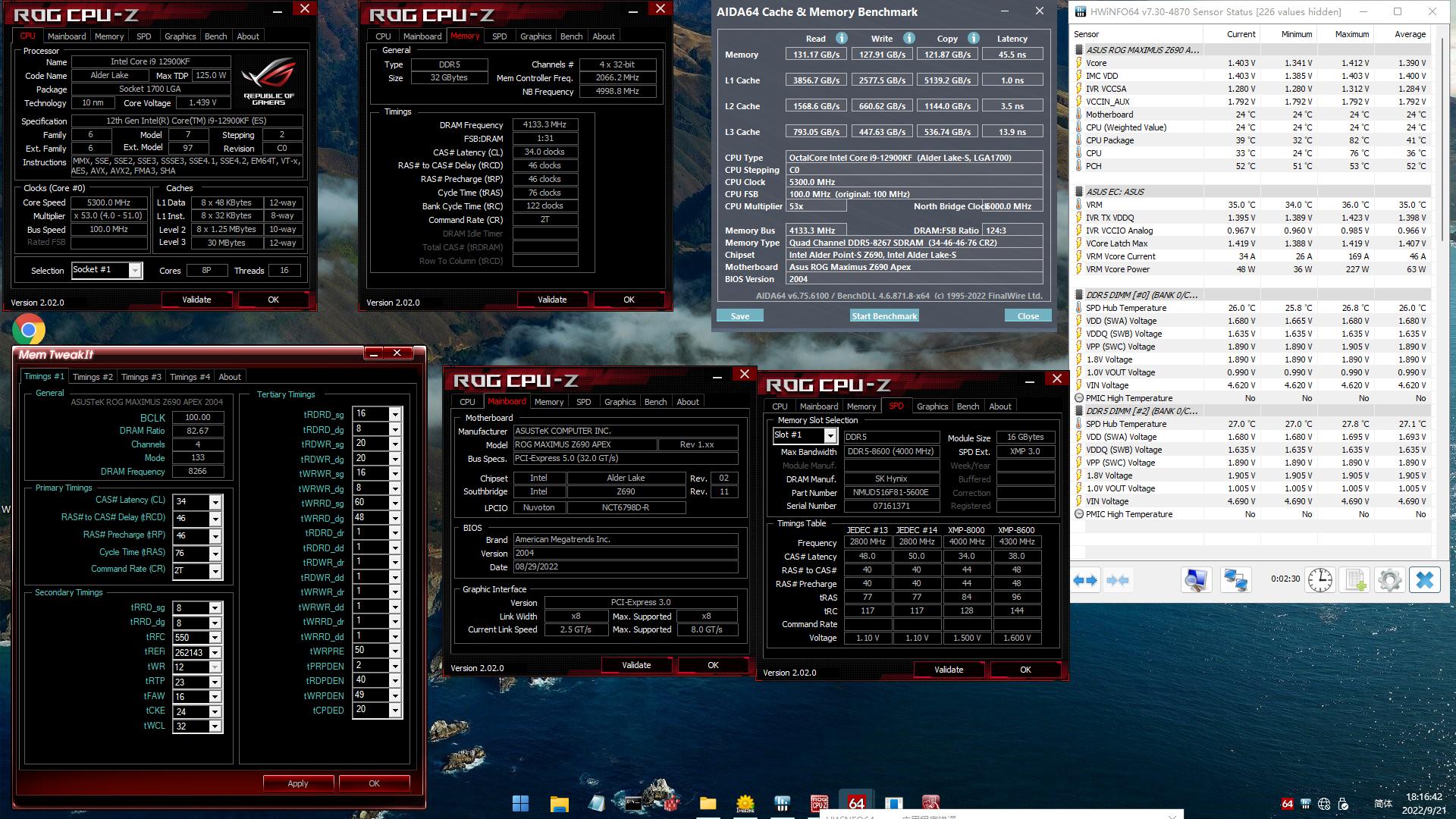The image size is (1456, 819).
Task: Click HWiNFO blue X close sensors icon
Action: (1424, 581)
